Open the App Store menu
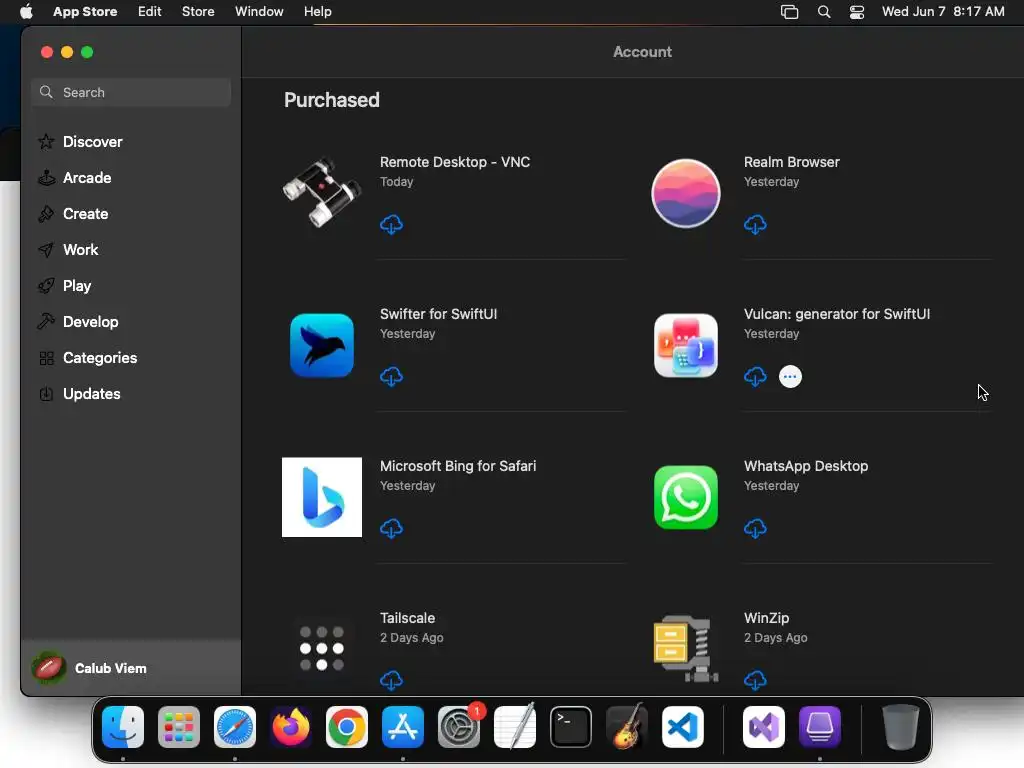This screenshot has width=1024, height=768. 85,12
